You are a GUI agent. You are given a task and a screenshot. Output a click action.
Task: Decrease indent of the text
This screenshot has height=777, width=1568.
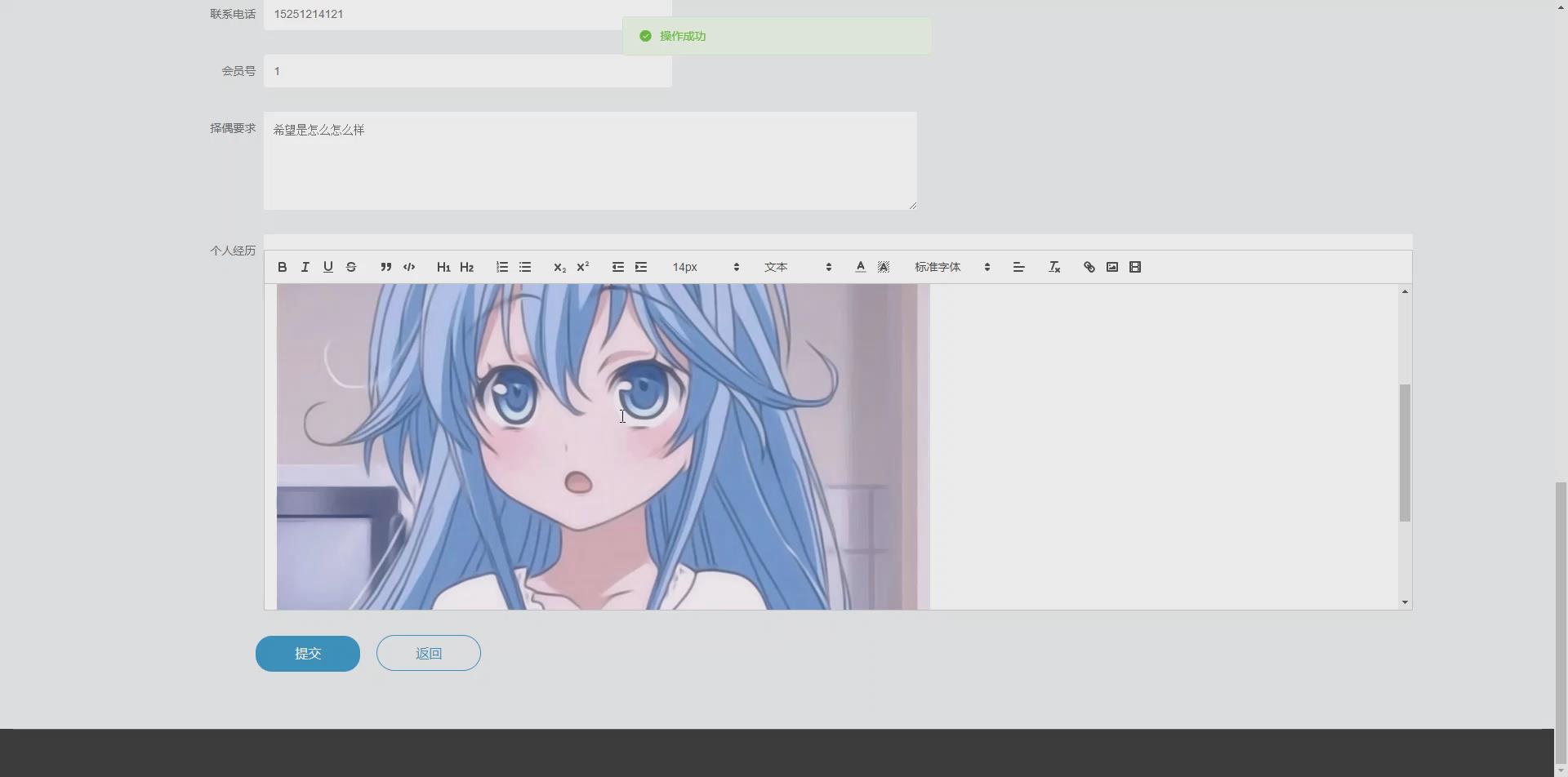click(x=617, y=267)
